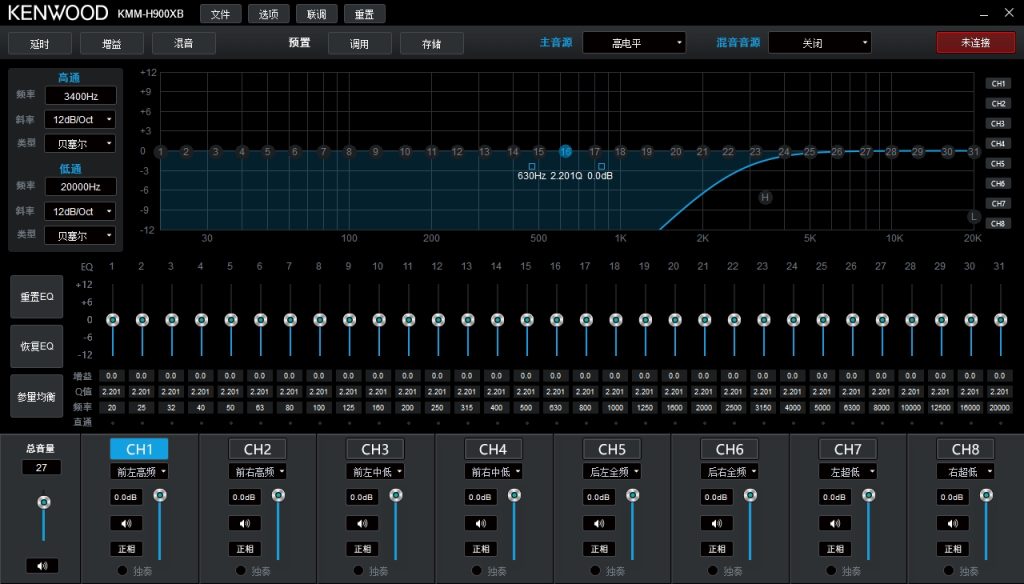
Task: Open low-pass 斜率 slope dropdown
Action: coord(80,212)
